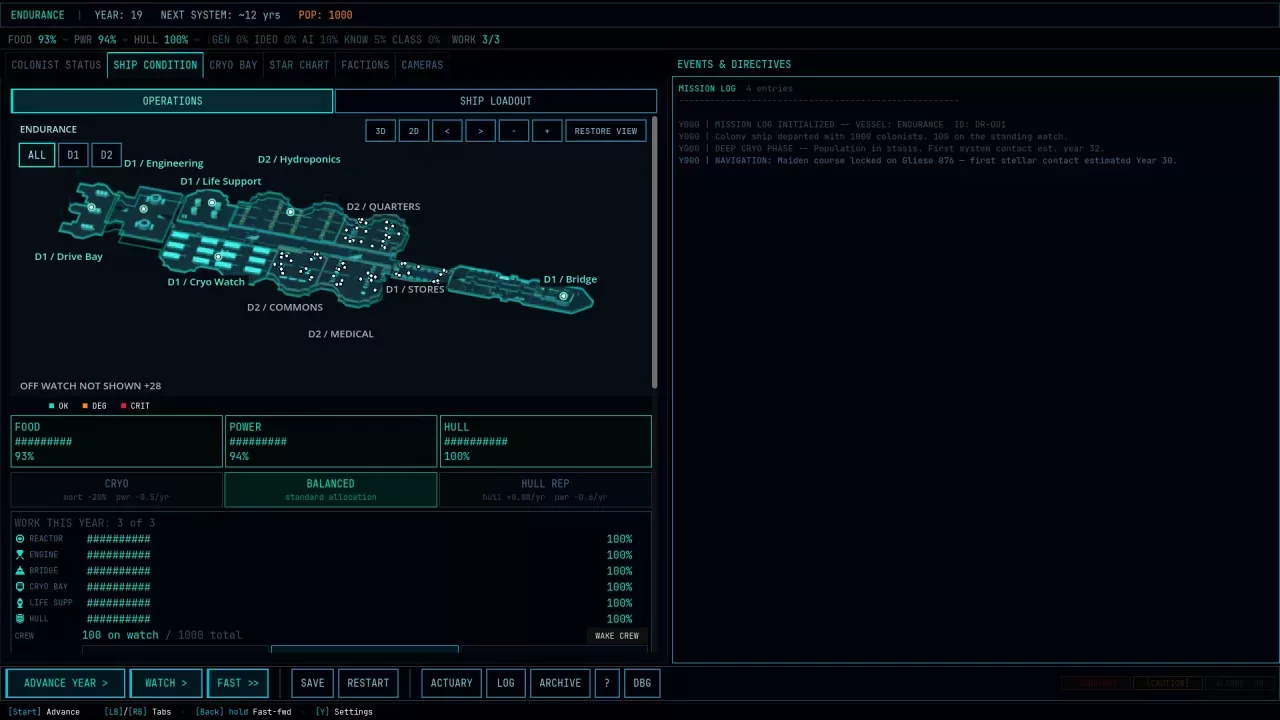The width and height of the screenshot is (1280, 720).
Task: Select the HULL REP allocation mode
Action: click(545, 489)
